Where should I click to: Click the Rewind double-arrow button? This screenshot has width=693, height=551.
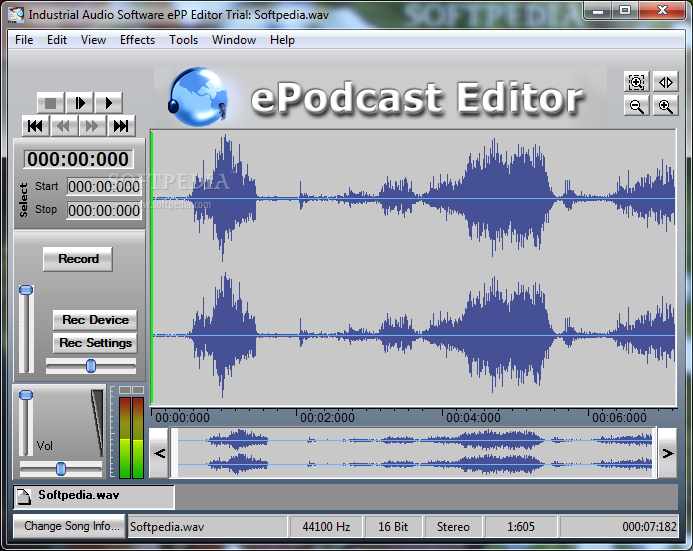pyautogui.click(x=64, y=126)
